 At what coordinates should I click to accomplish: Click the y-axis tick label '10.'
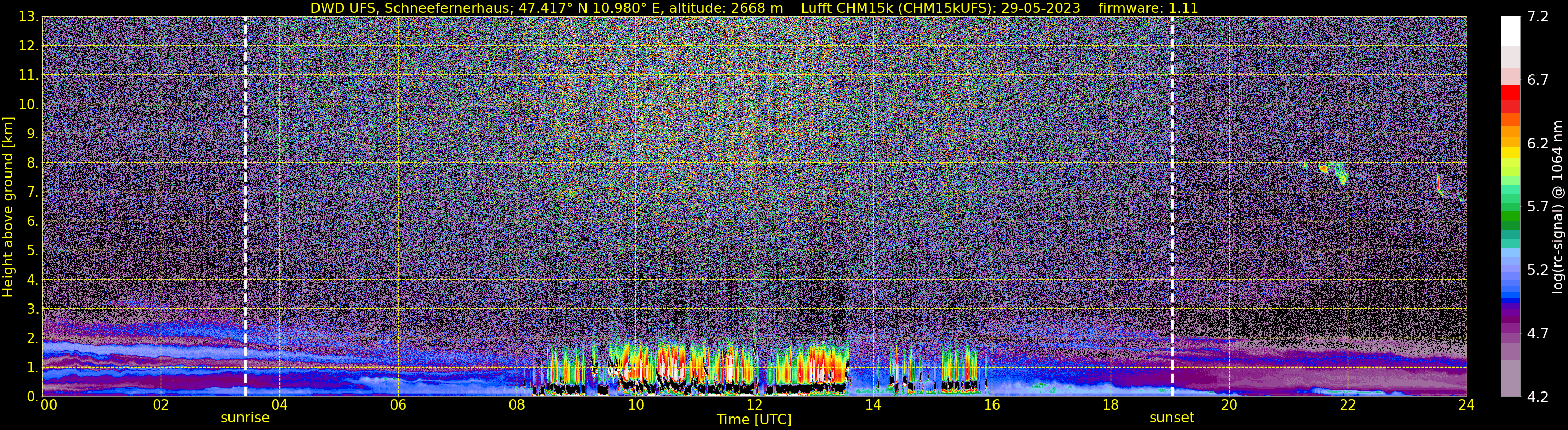tap(28, 104)
